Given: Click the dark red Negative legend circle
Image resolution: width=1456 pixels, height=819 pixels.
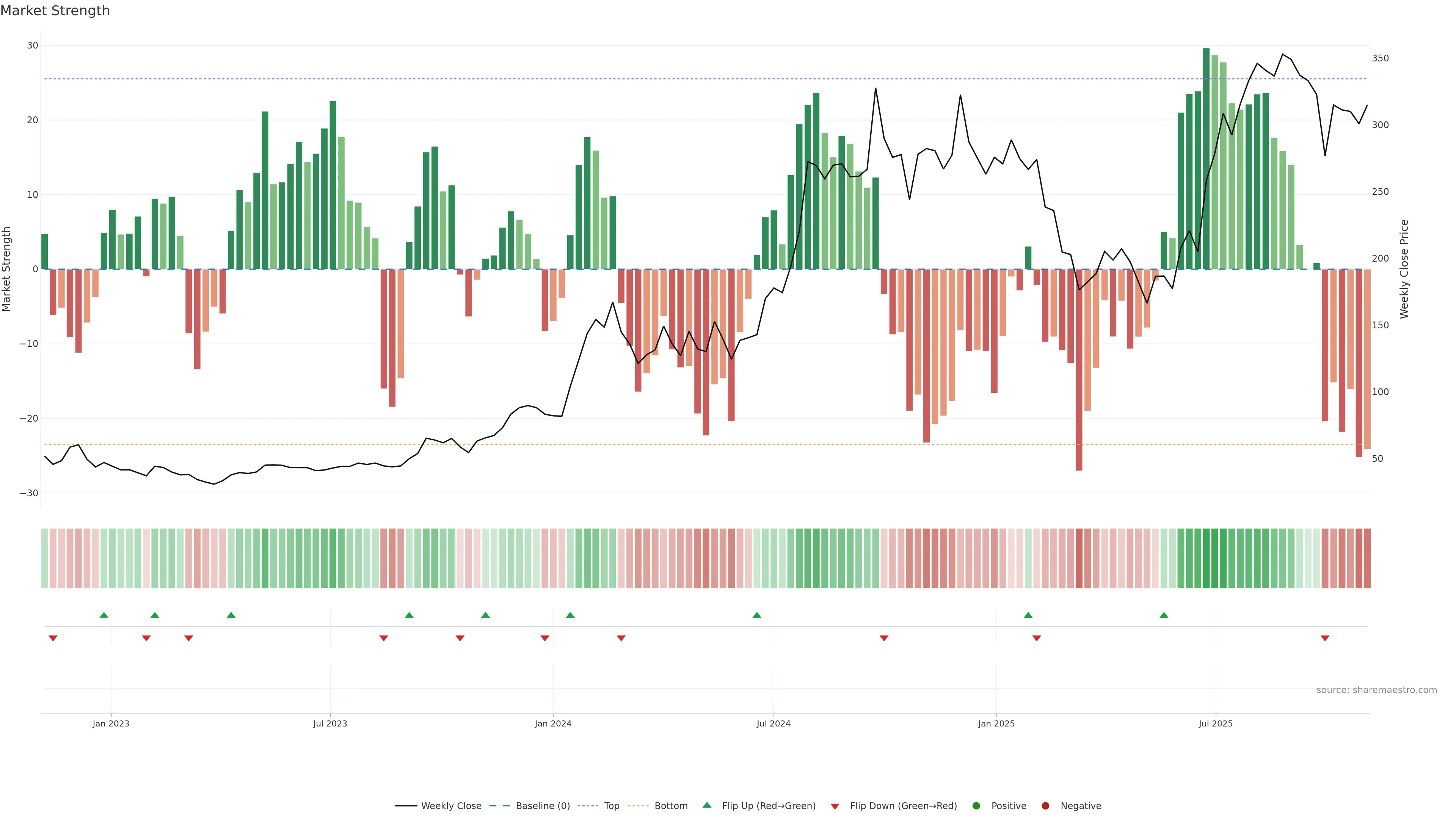Looking at the screenshot, I should [1045, 806].
